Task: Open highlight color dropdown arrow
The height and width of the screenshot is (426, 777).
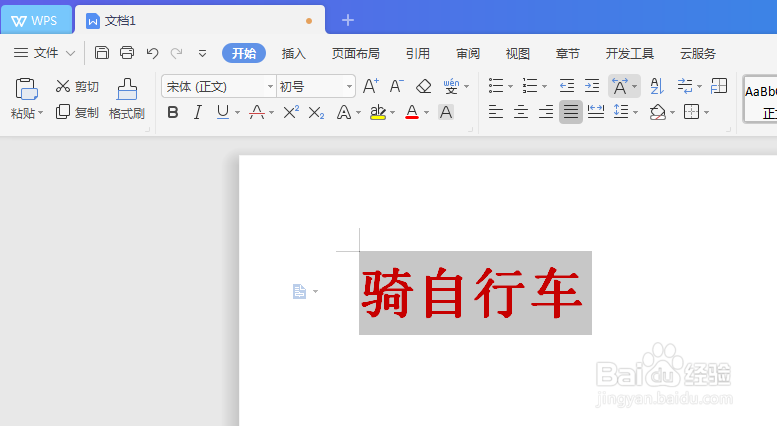Action: (x=392, y=113)
